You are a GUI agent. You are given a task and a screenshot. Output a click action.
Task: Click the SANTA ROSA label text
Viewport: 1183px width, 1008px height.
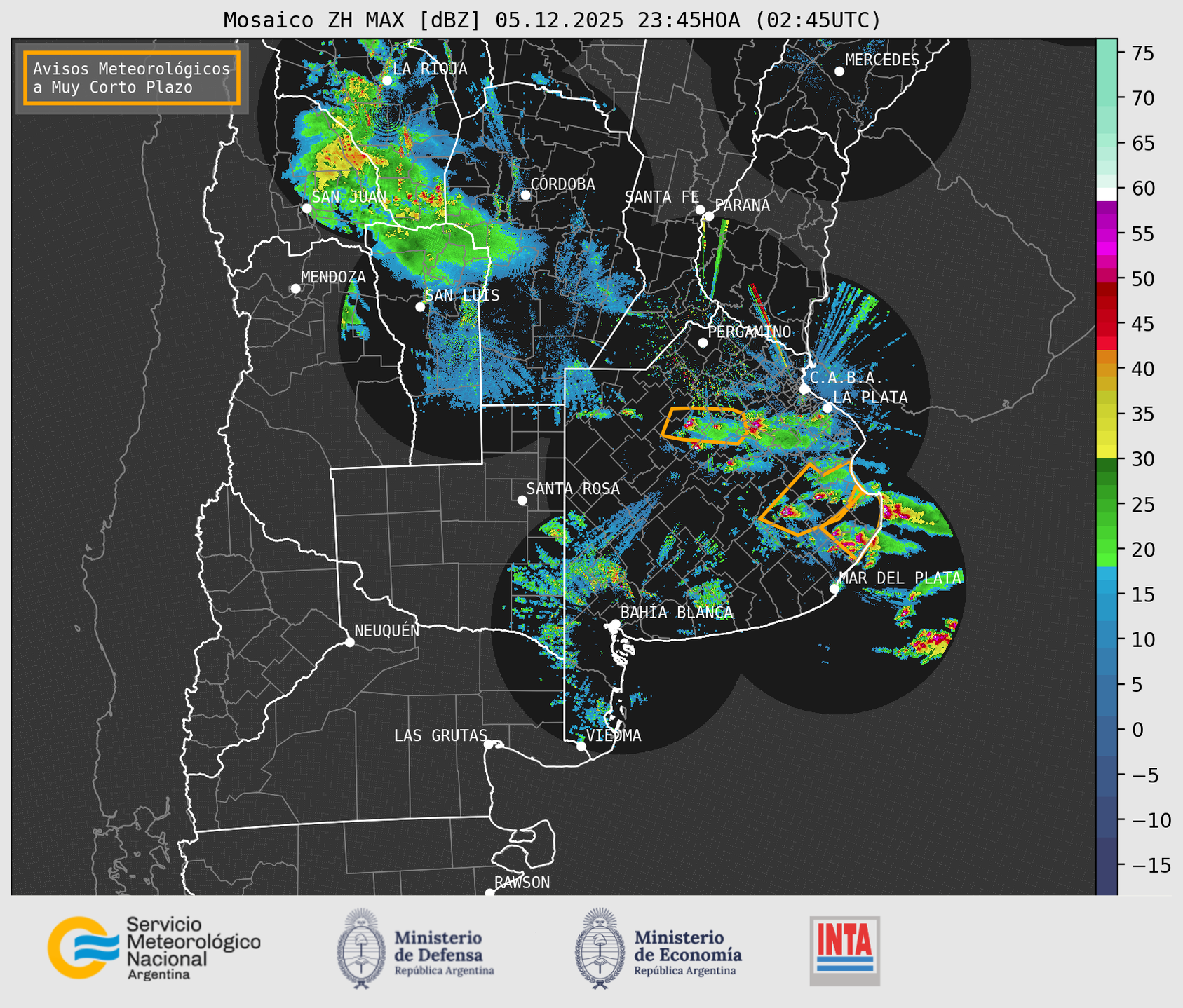[574, 489]
